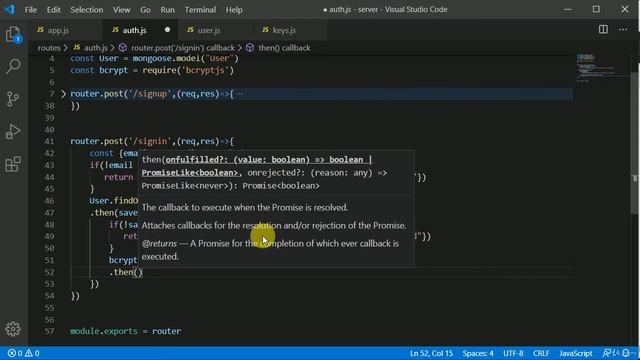Click router.post('/signin') callback breadcrumb
640x360 pixels.
click(x=183, y=48)
